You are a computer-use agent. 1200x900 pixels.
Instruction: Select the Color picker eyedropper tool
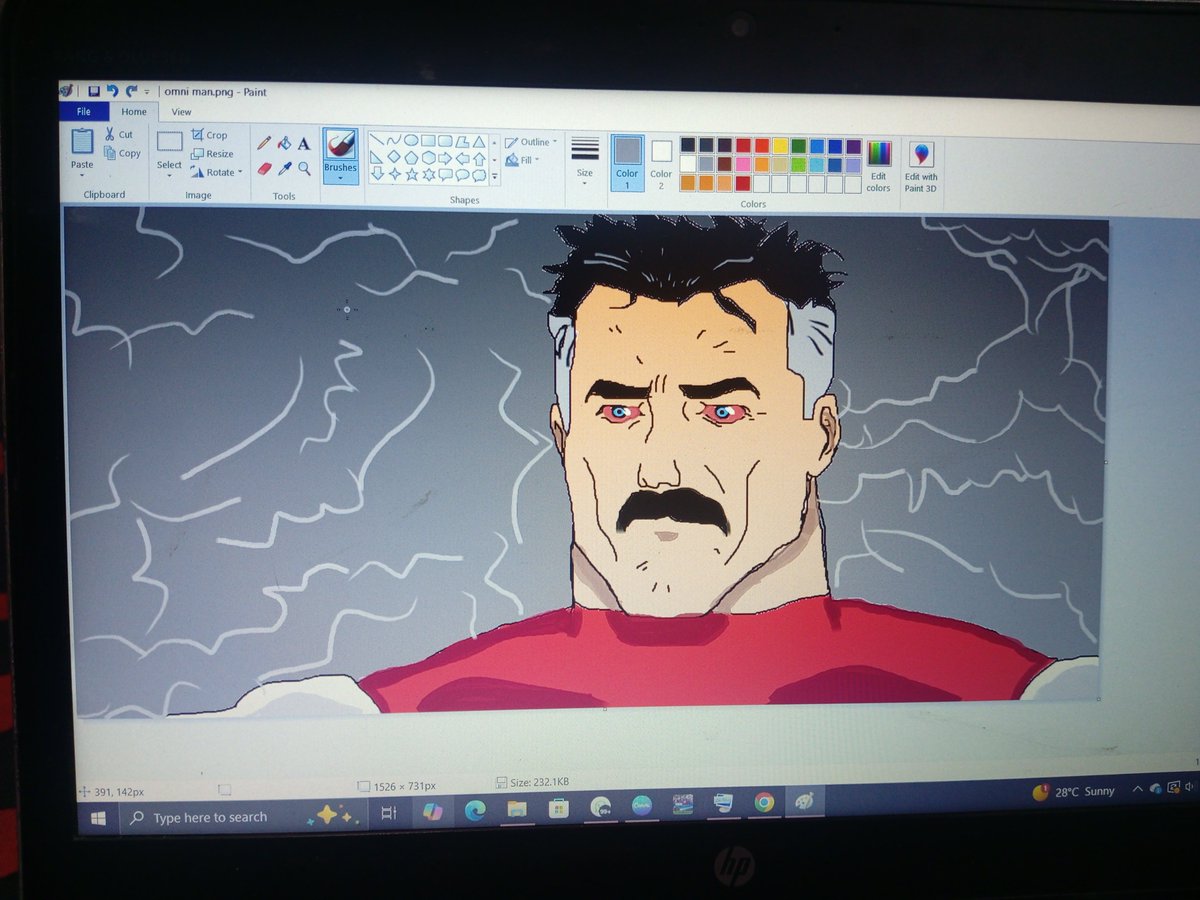click(285, 169)
